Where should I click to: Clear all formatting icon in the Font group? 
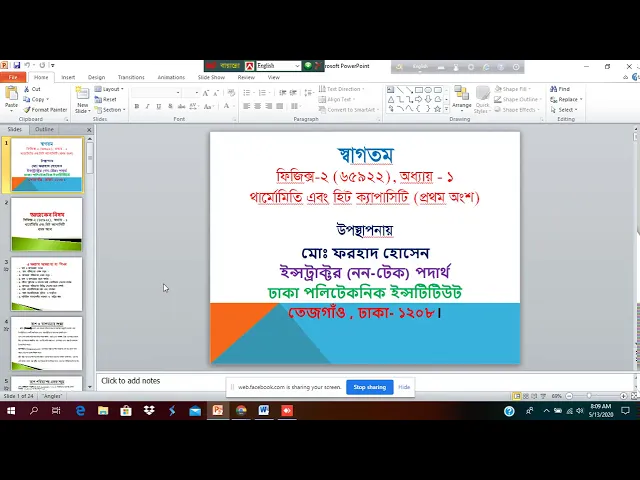click(231, 93)
